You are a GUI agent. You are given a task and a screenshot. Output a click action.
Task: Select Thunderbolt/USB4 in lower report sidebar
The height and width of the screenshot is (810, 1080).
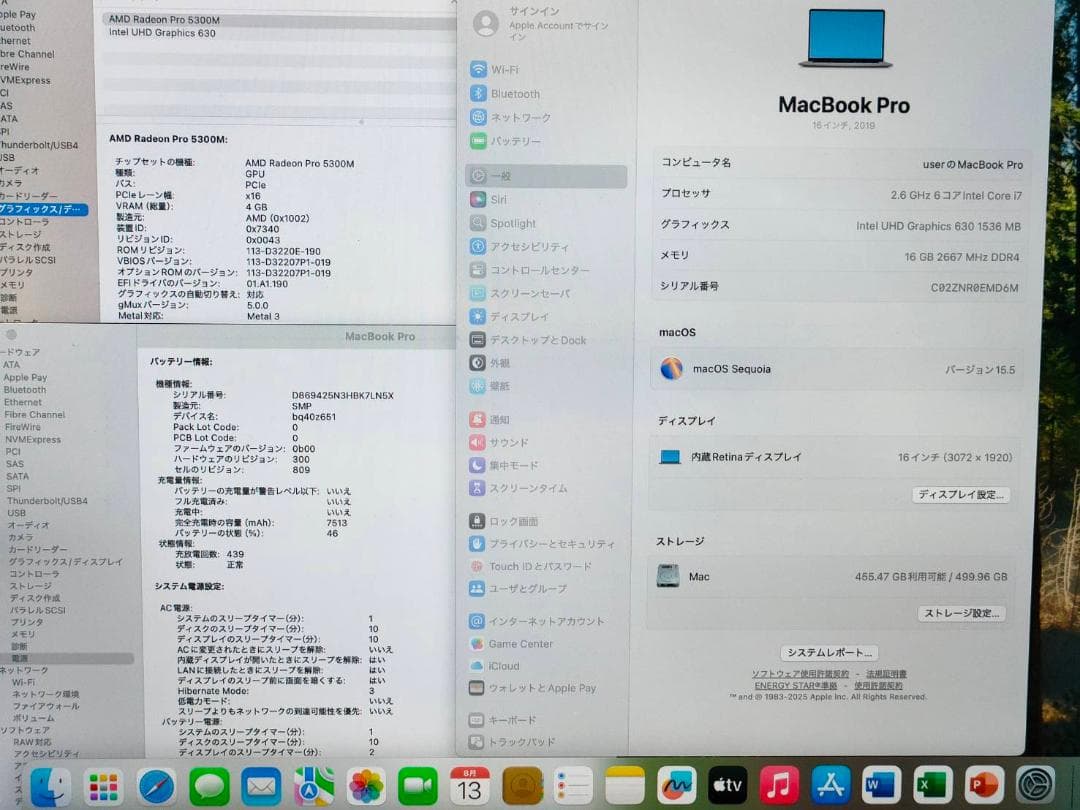[48, 501]
